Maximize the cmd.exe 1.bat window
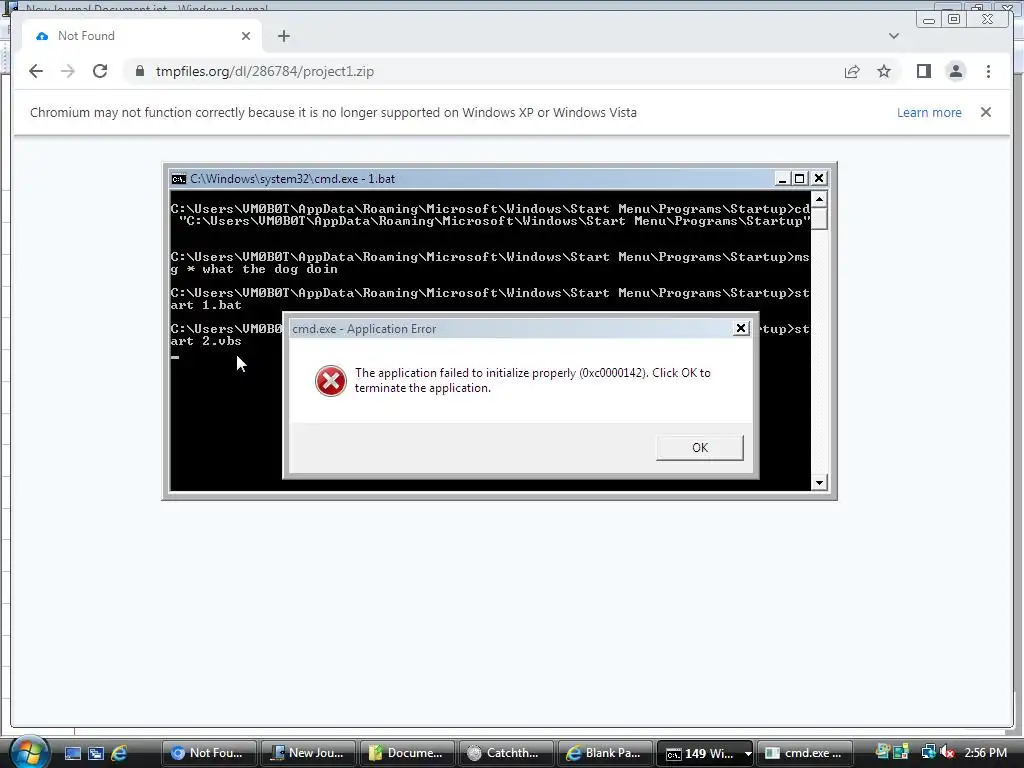This screenshot has width=1024, height=768. tap(799, 179)
